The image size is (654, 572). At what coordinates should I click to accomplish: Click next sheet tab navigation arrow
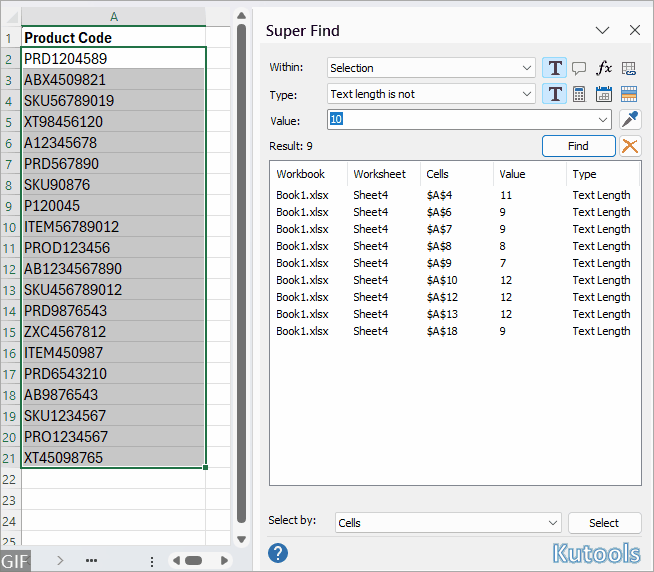(60, 560)
